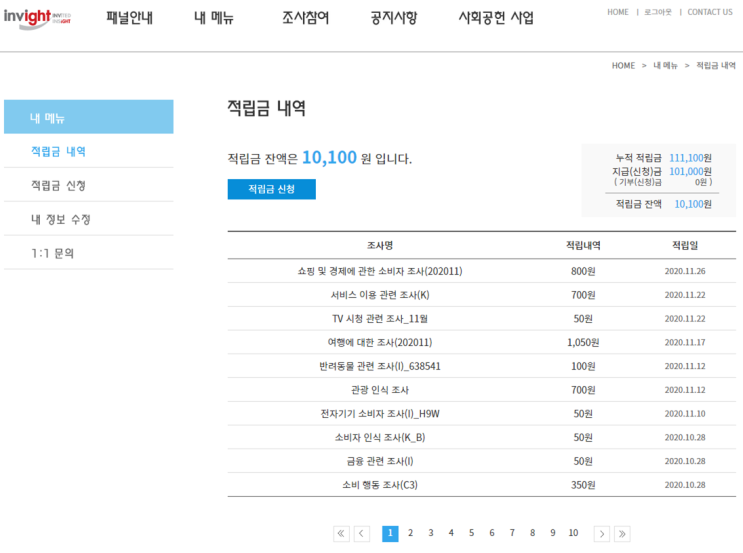
Task: Click row 여행에 대한 조사(202011)
Action: [x=482, y=342]
